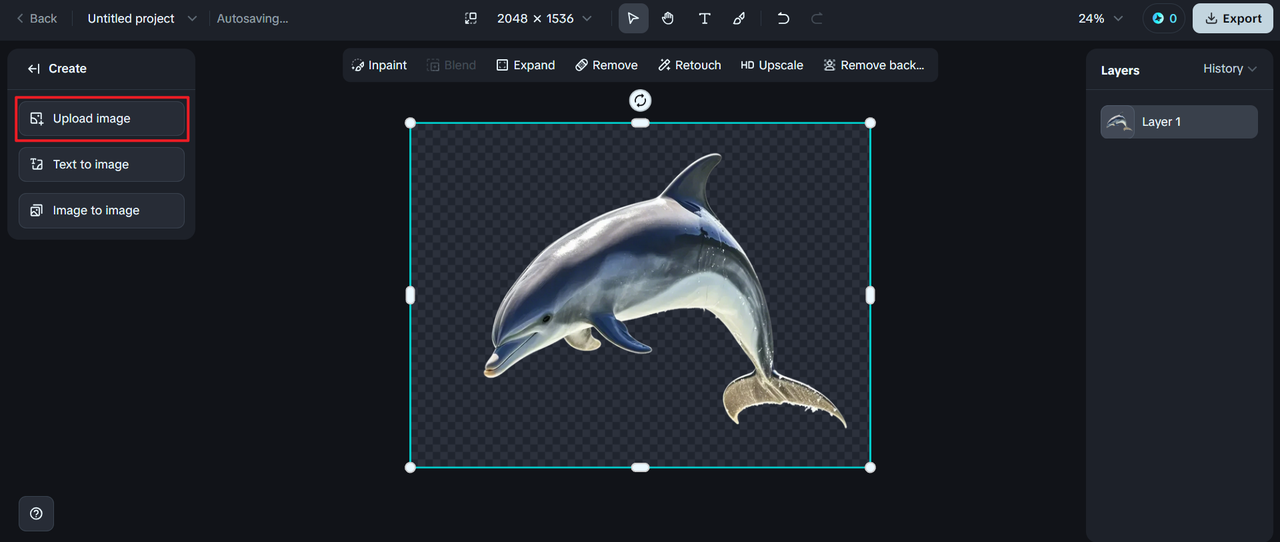Viewport: 1280px width, 542px height.
Task: Click the Upload image button
Action: click(101, 119)
